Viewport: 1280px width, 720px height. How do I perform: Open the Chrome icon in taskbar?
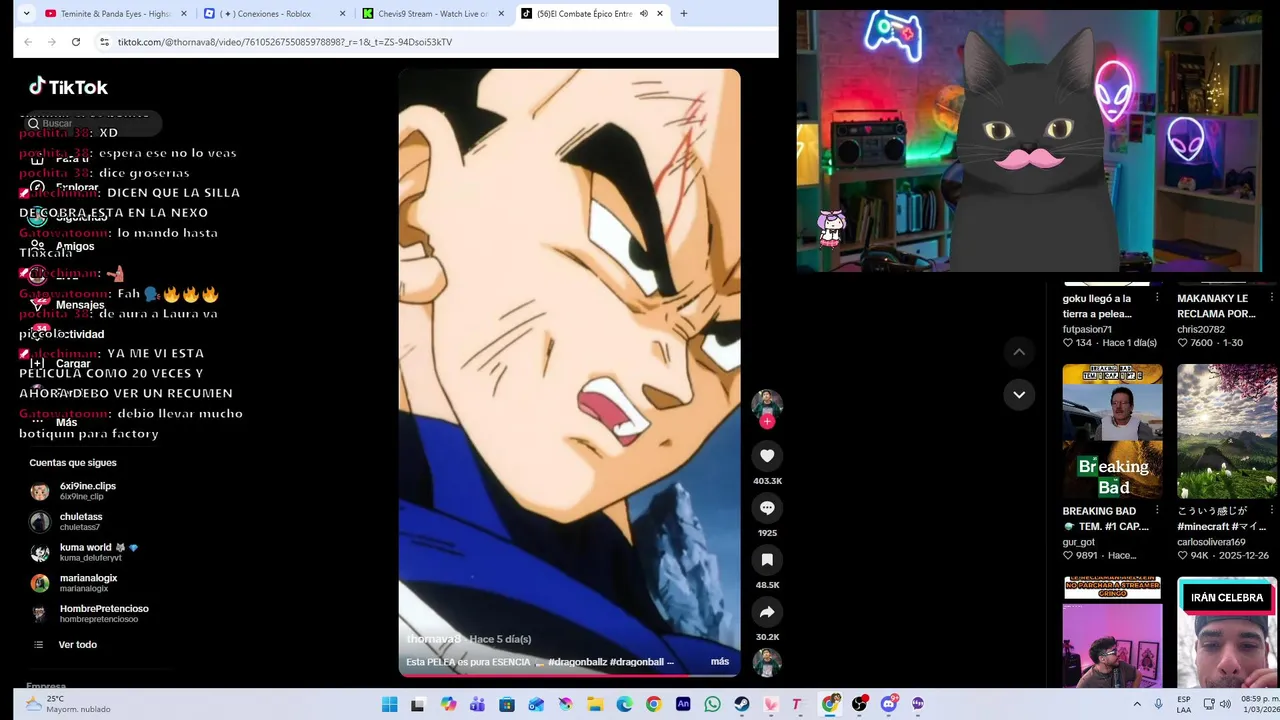click(653, 704)
